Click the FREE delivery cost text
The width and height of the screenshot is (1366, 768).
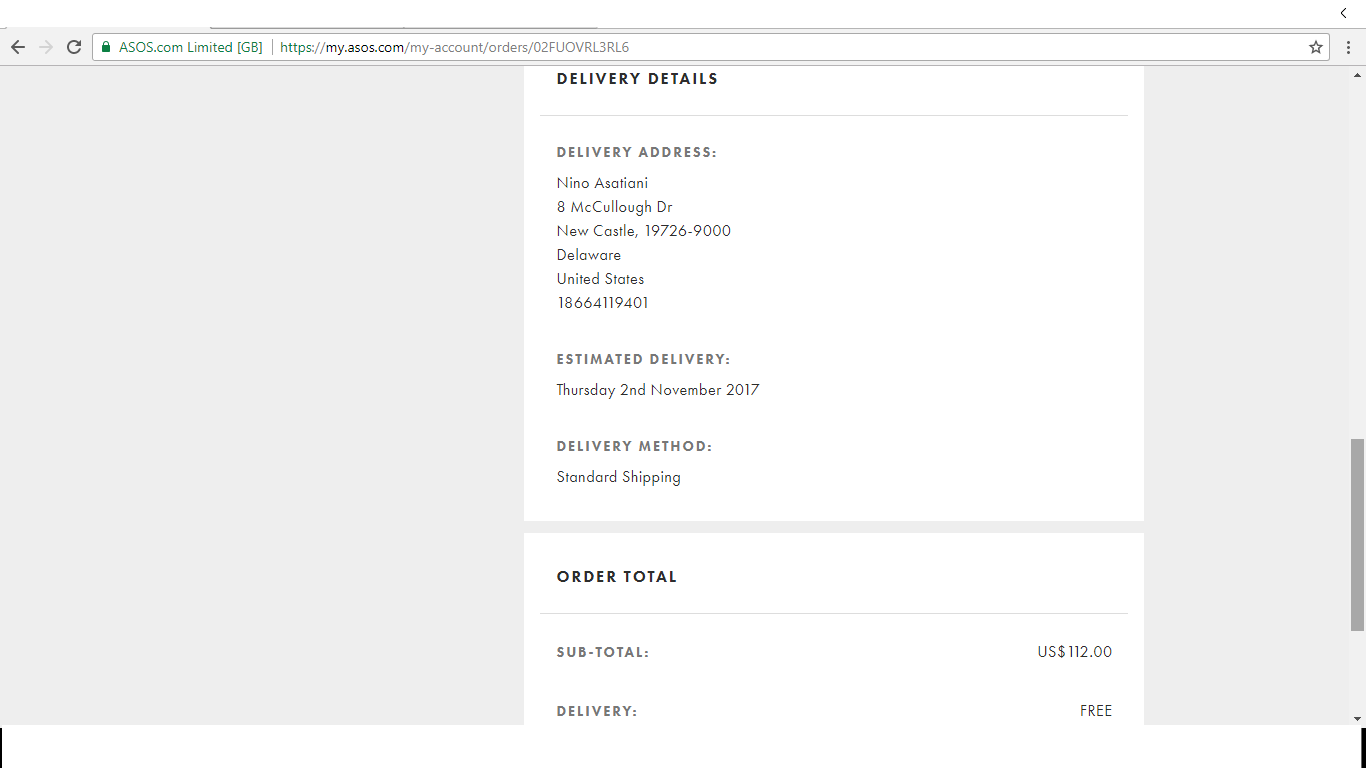pyautogui.click(x=1095, y=711)
